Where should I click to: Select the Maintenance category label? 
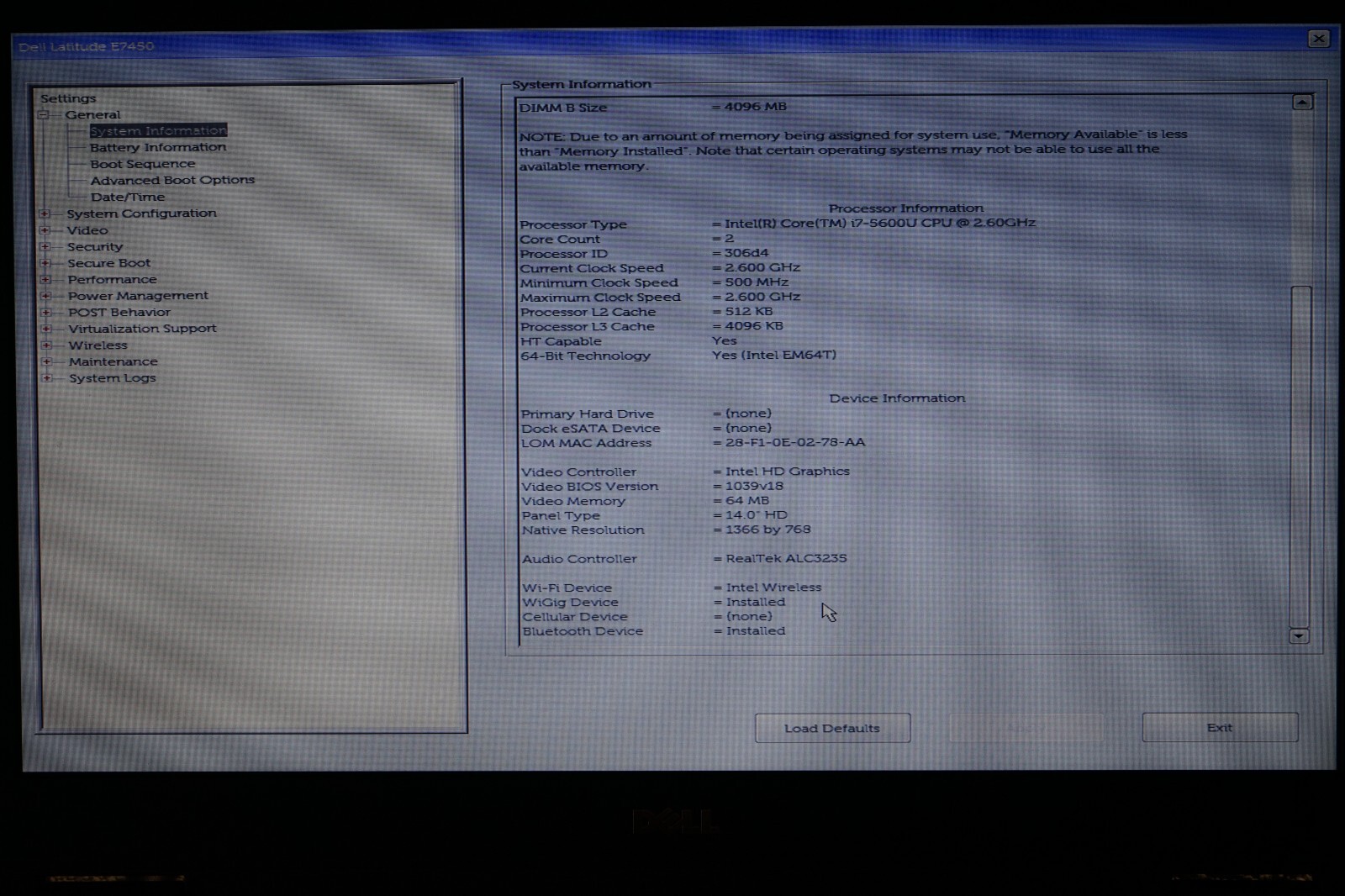coord(113,361)
